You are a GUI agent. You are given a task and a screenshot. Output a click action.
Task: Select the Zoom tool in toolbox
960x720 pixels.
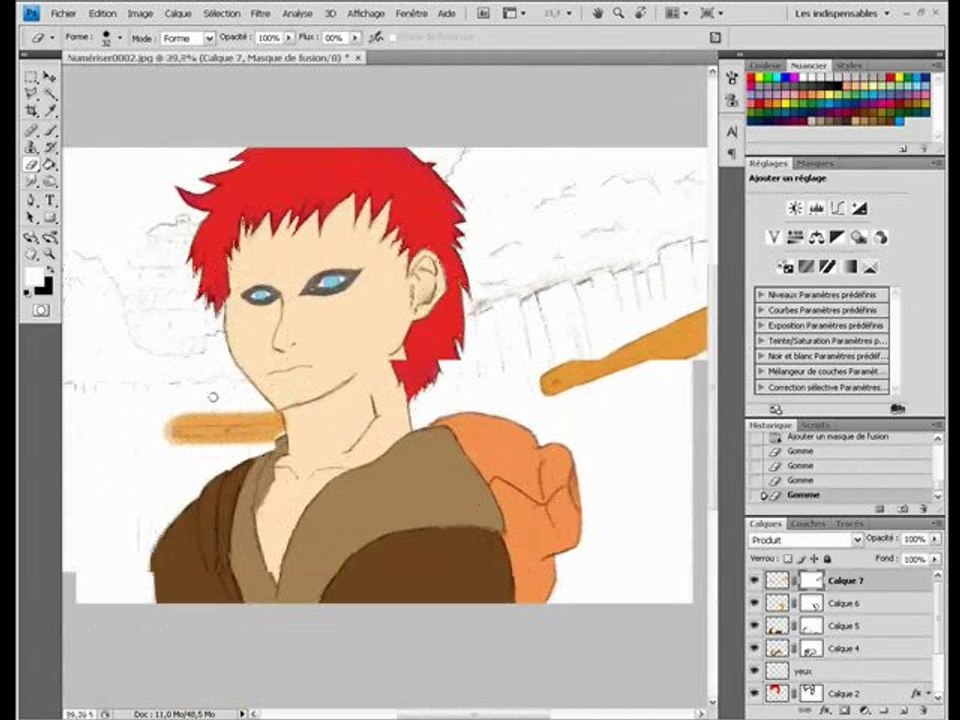pos(50,254)
